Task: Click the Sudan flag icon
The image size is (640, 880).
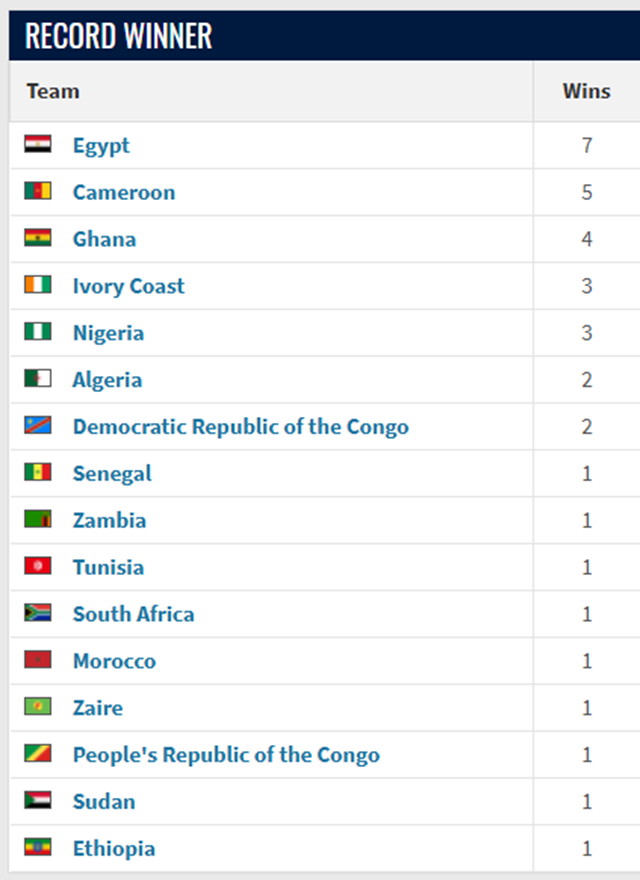Action: click(38, 800)
